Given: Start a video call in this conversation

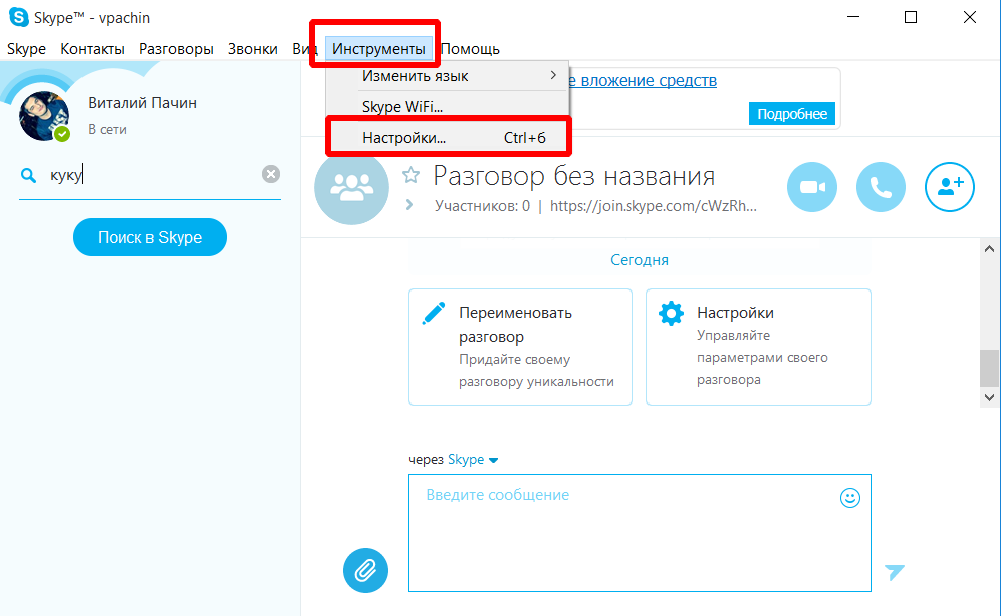Looking at the screenshot, I should [812, 187].
